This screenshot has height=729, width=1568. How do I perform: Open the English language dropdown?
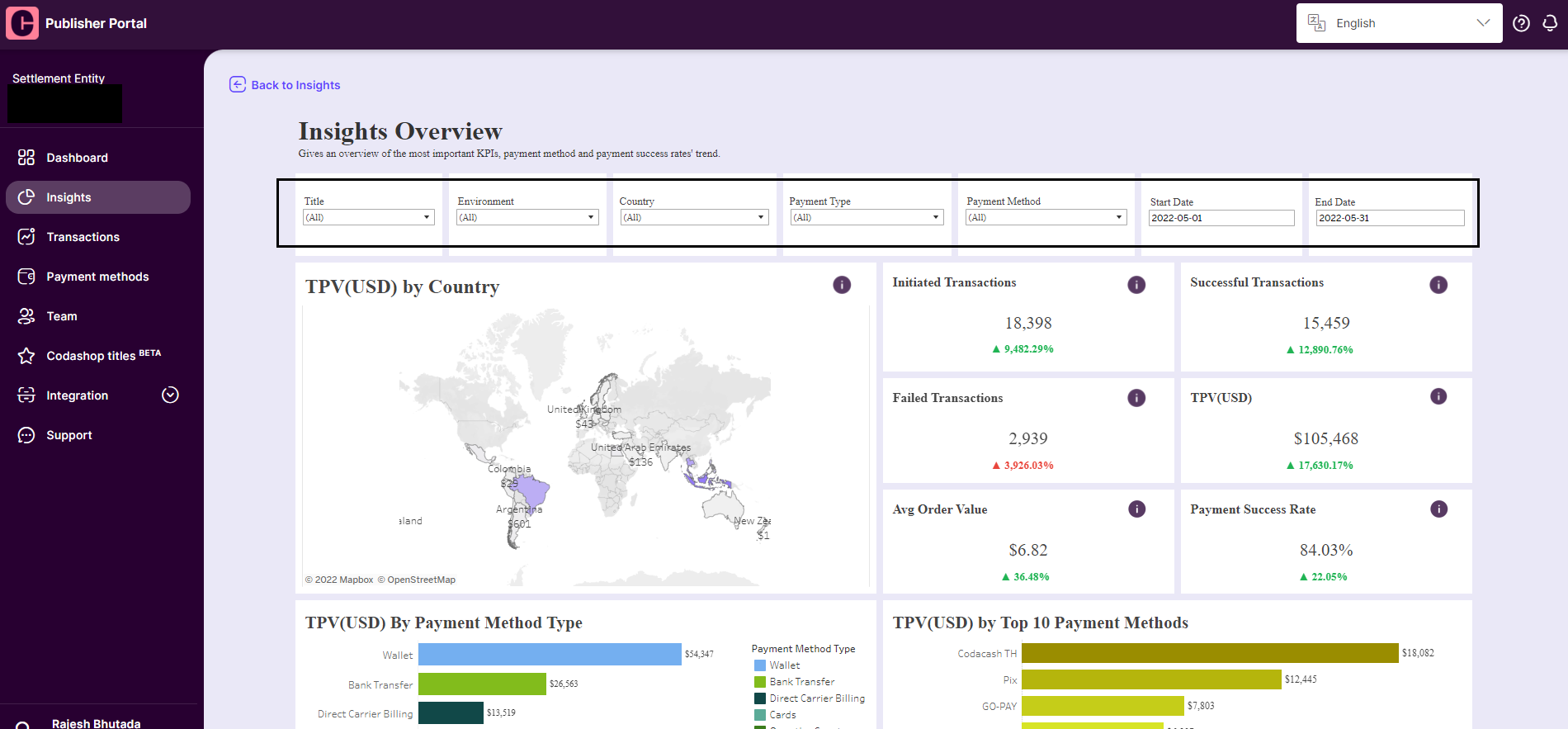[1399, 23]
